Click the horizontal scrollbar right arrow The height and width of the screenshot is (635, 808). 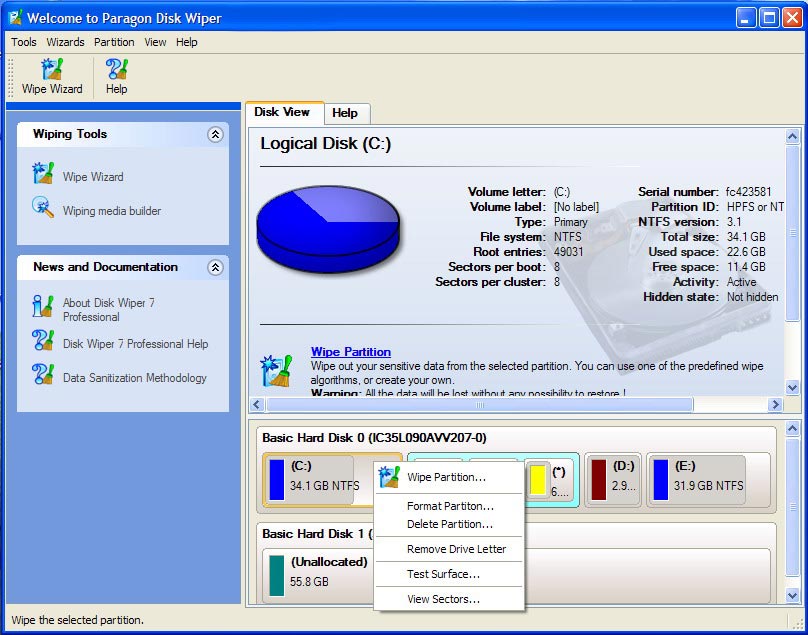point(774,405)
